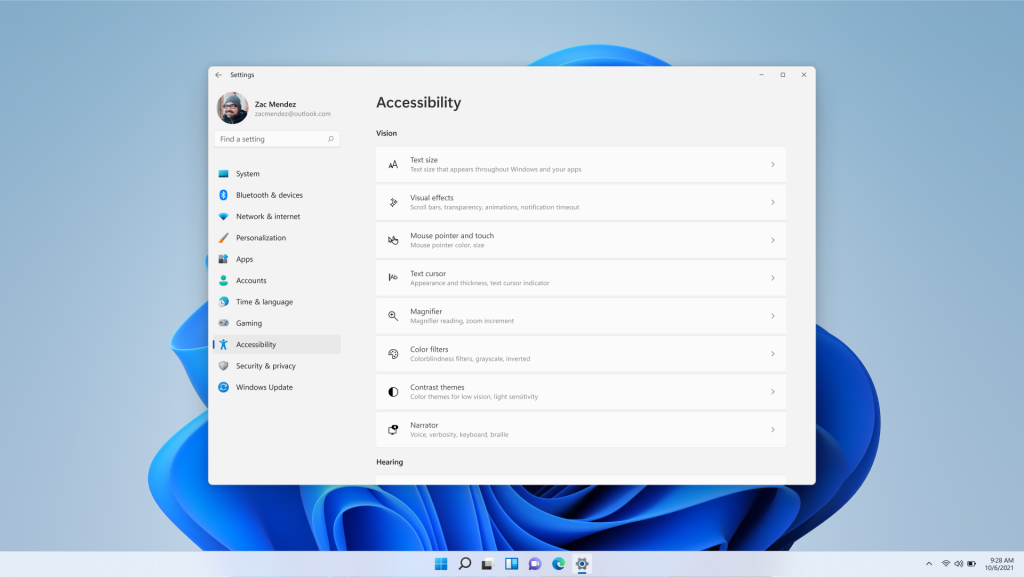This screenshot has height=577, width=1024.
Task: Click the Narrator icon
Action: (393, 429)
